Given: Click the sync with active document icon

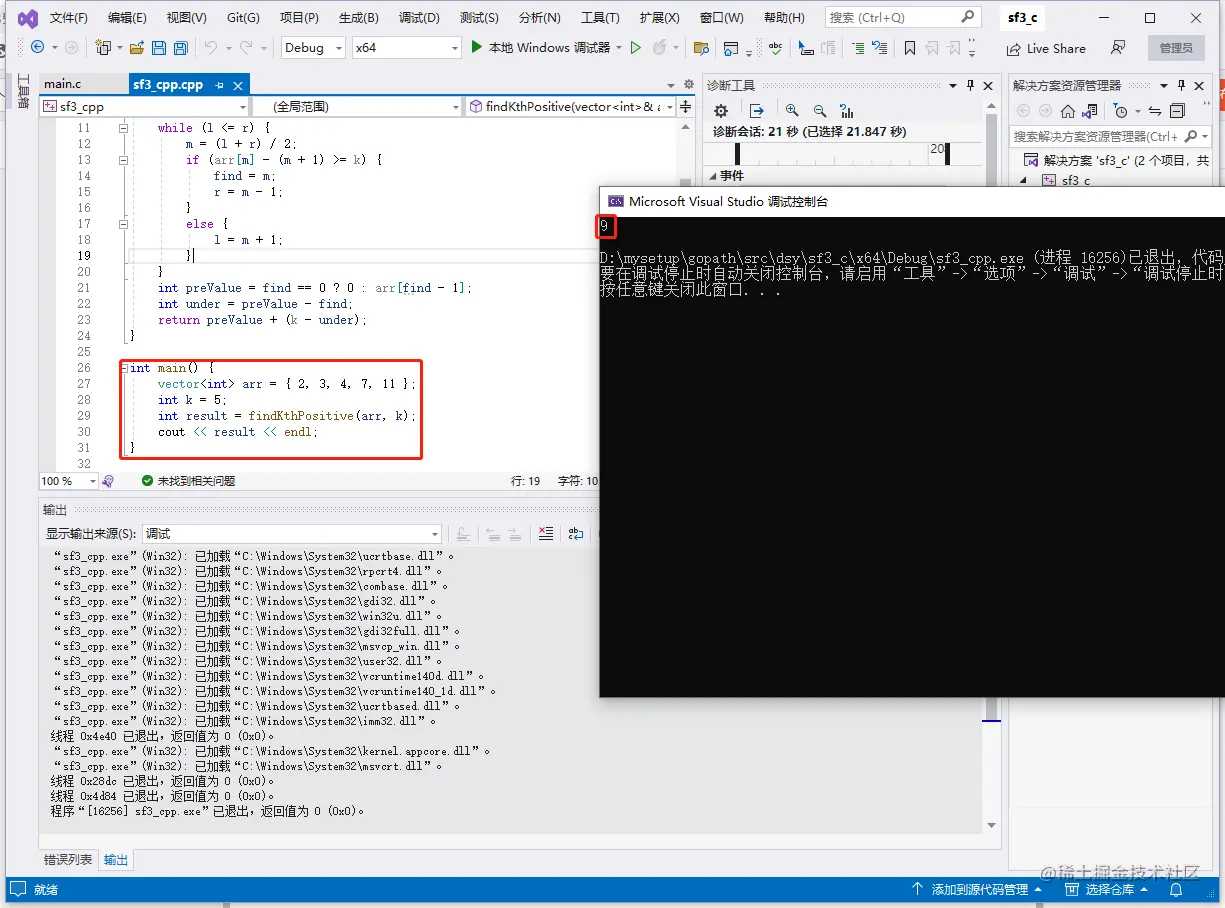Looking at the screenshot, I should pos(1155,111).
